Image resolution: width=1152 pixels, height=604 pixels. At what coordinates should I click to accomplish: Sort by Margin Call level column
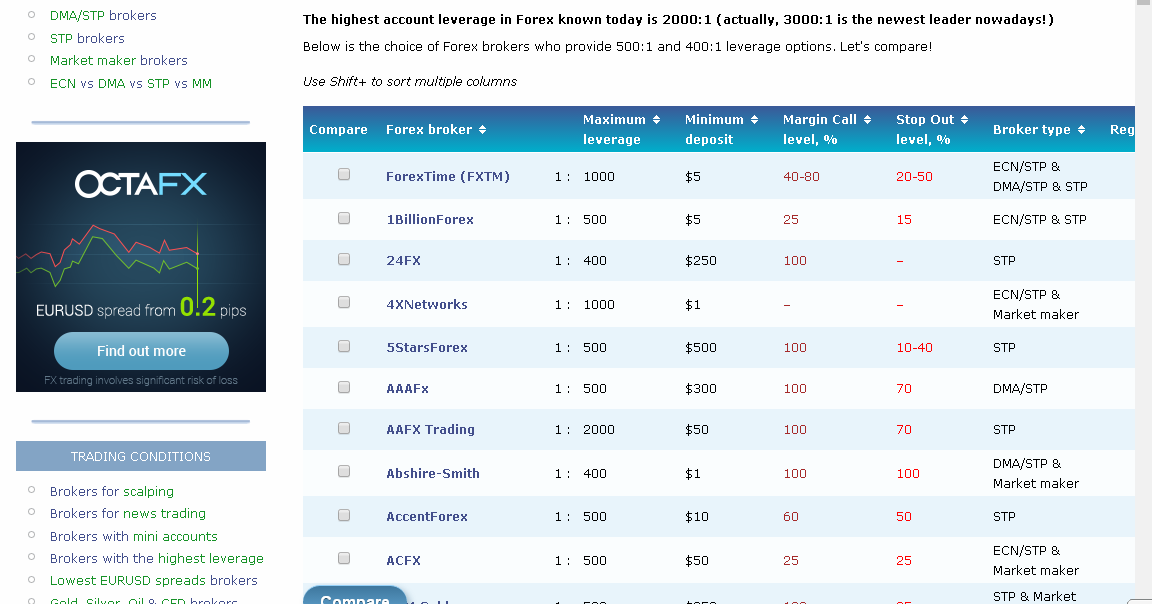click(x=827, y=129)
